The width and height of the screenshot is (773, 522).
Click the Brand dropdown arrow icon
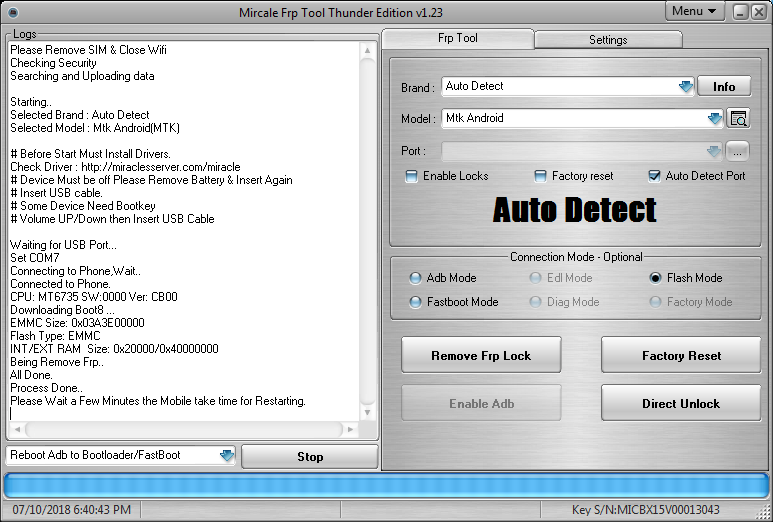(x=685, y=87)
